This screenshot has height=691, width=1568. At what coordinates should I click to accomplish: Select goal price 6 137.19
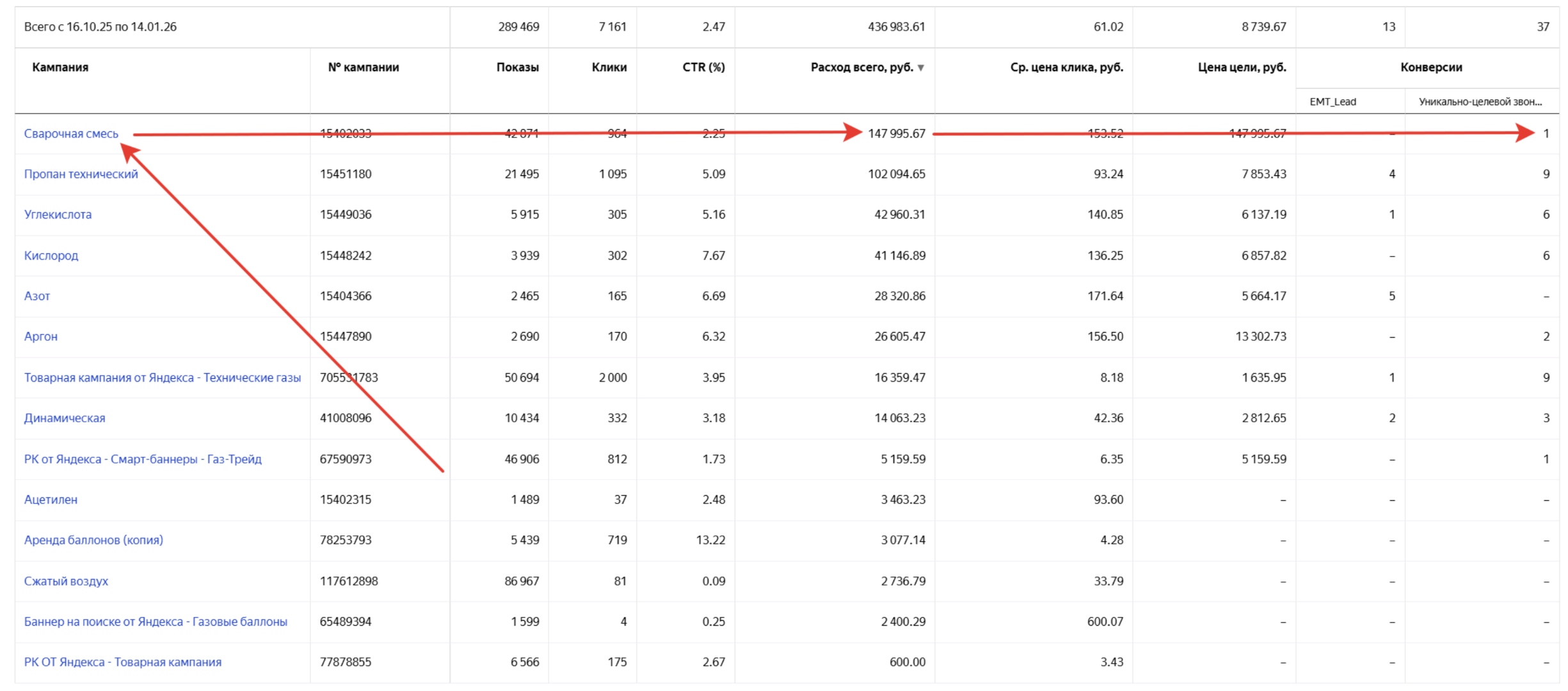coord(1263,214)
